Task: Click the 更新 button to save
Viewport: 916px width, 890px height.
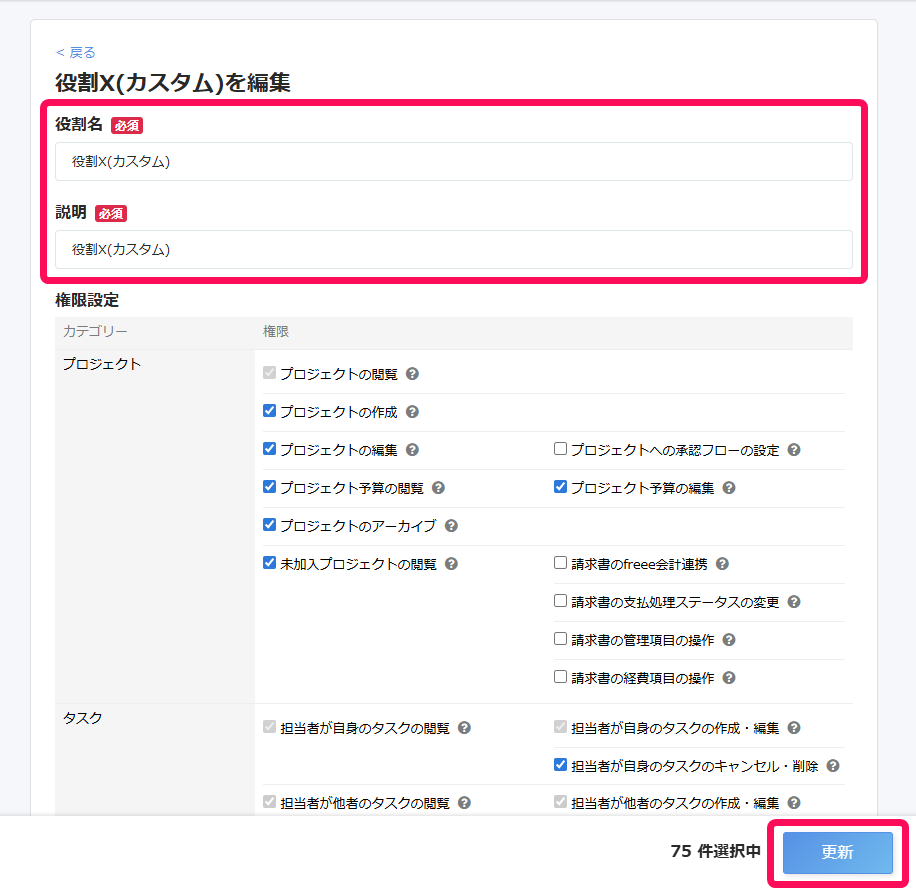Action: 840,853
